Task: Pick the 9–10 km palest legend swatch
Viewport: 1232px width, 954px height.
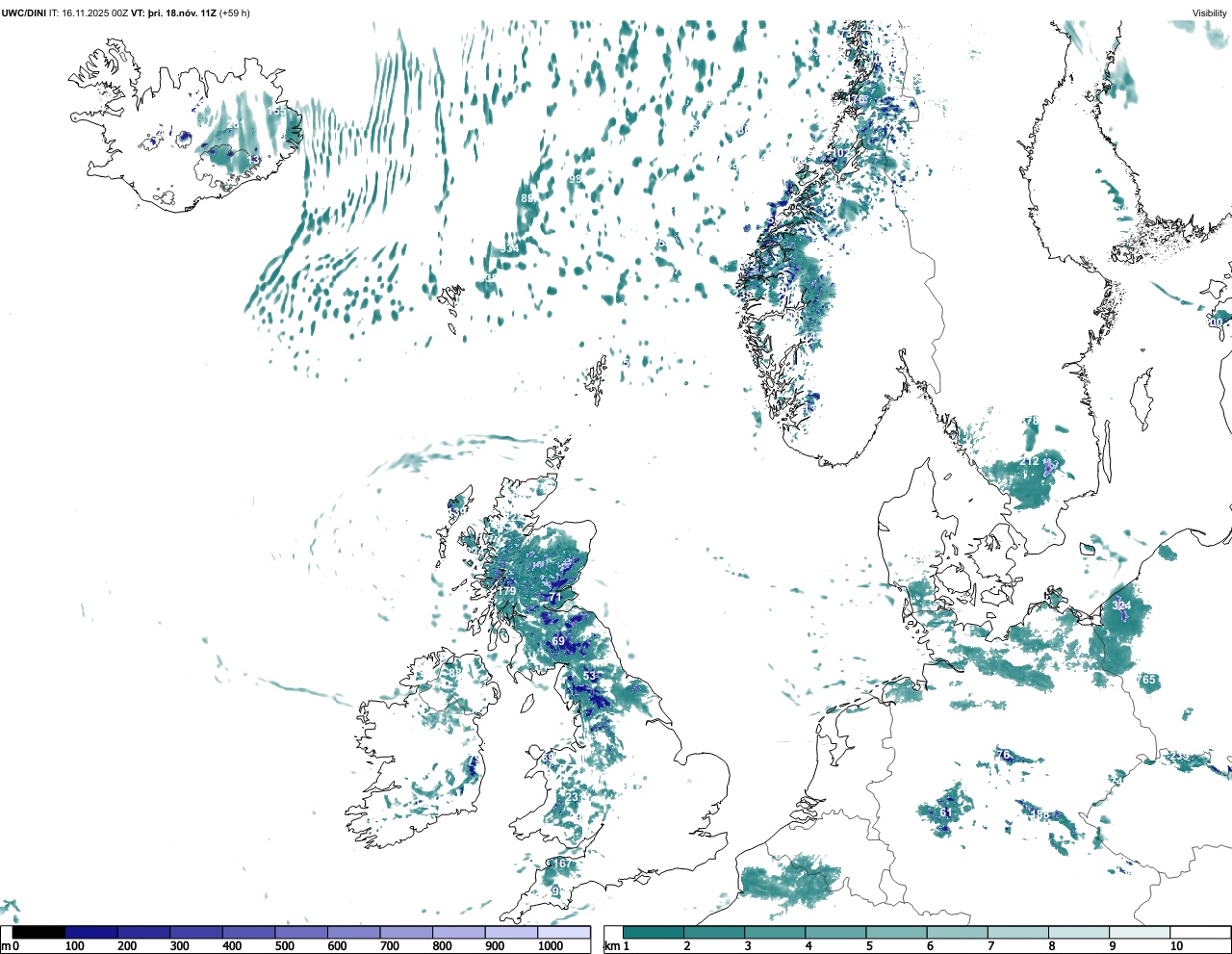Action: point(1139,932)
